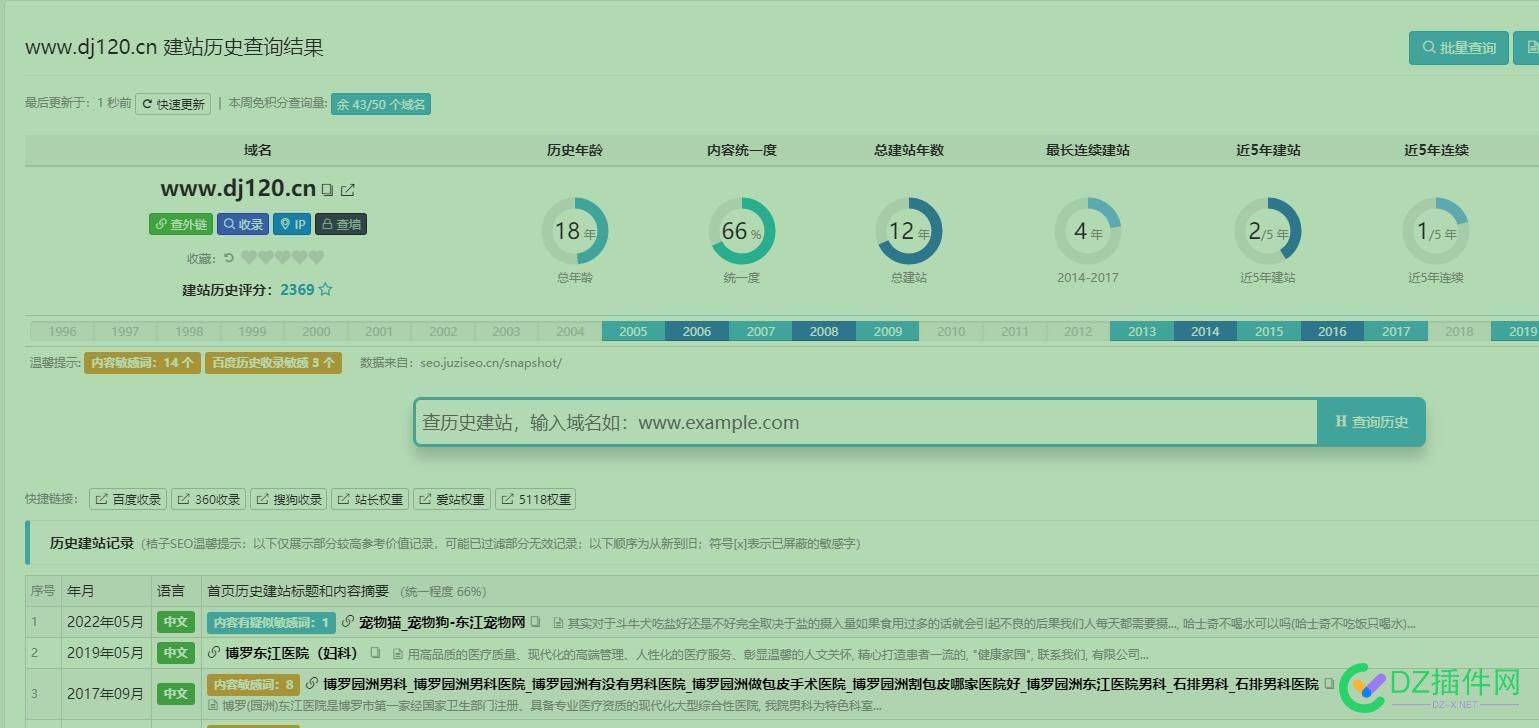
Task: Open the 搜狗收录 quick link
Action: (288, 499)
